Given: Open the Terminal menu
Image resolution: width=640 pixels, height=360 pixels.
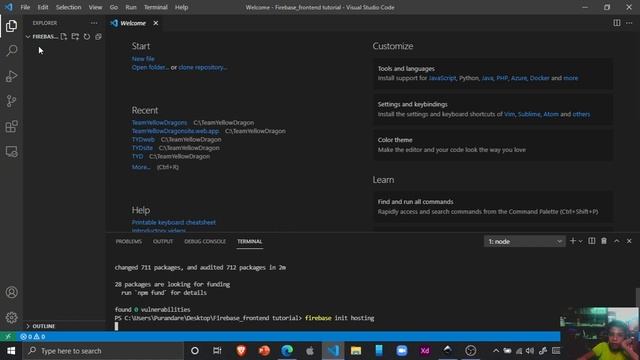Looking at the screenshot, I should point(156,7).
